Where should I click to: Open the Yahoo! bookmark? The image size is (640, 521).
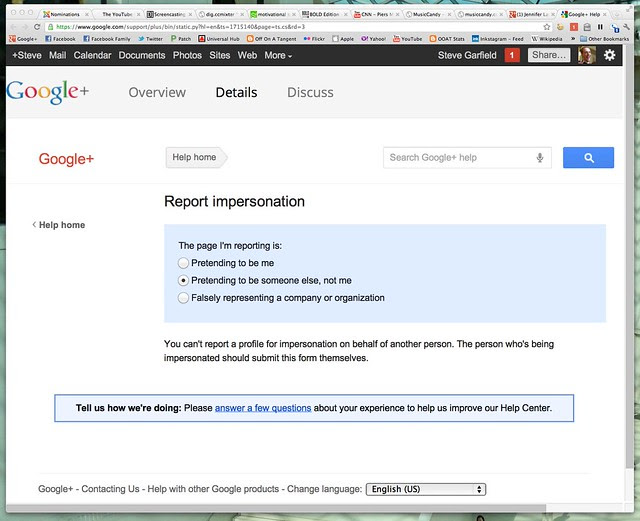click(x=373, y=39)
